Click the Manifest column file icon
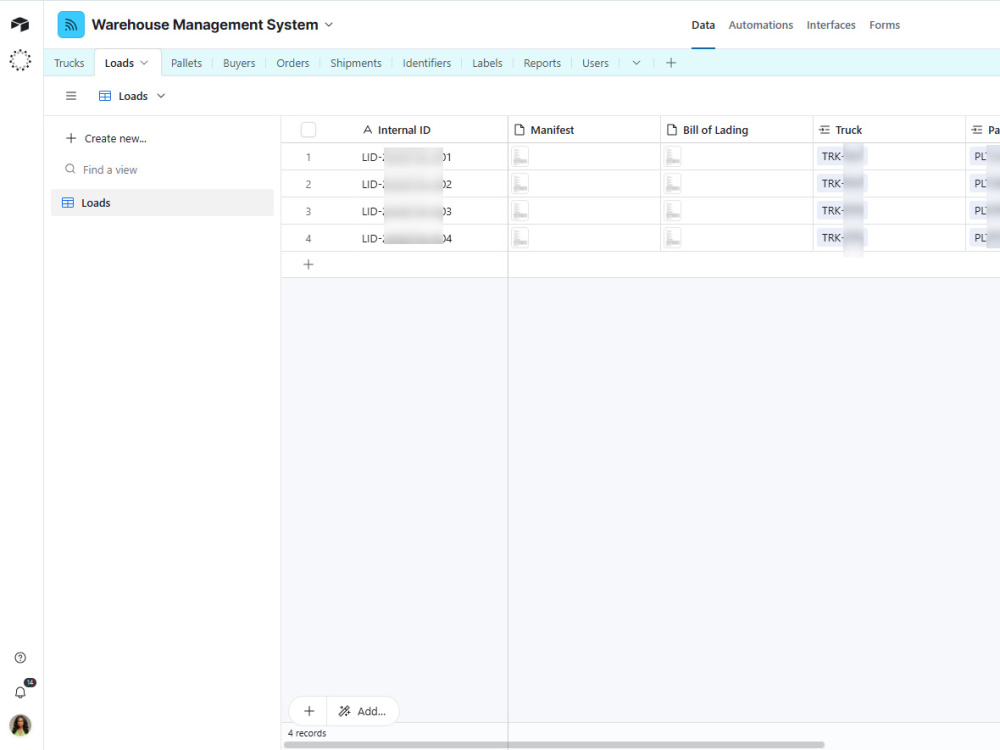The image size is (1000, 750). [x=519, y=129]
